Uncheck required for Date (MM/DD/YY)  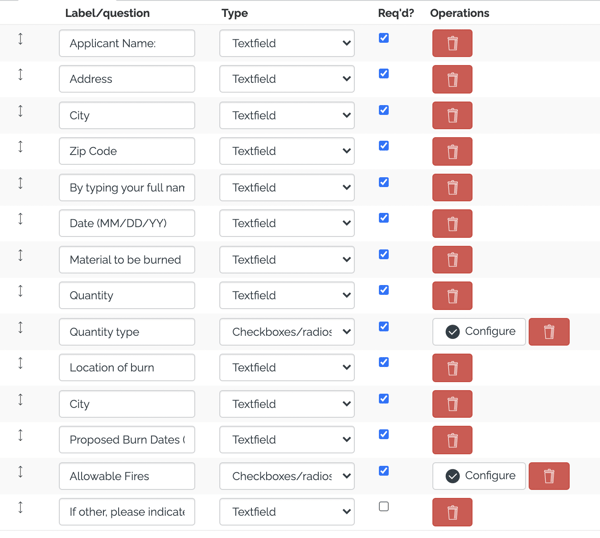pyautogui.click(x=384, y=218)
